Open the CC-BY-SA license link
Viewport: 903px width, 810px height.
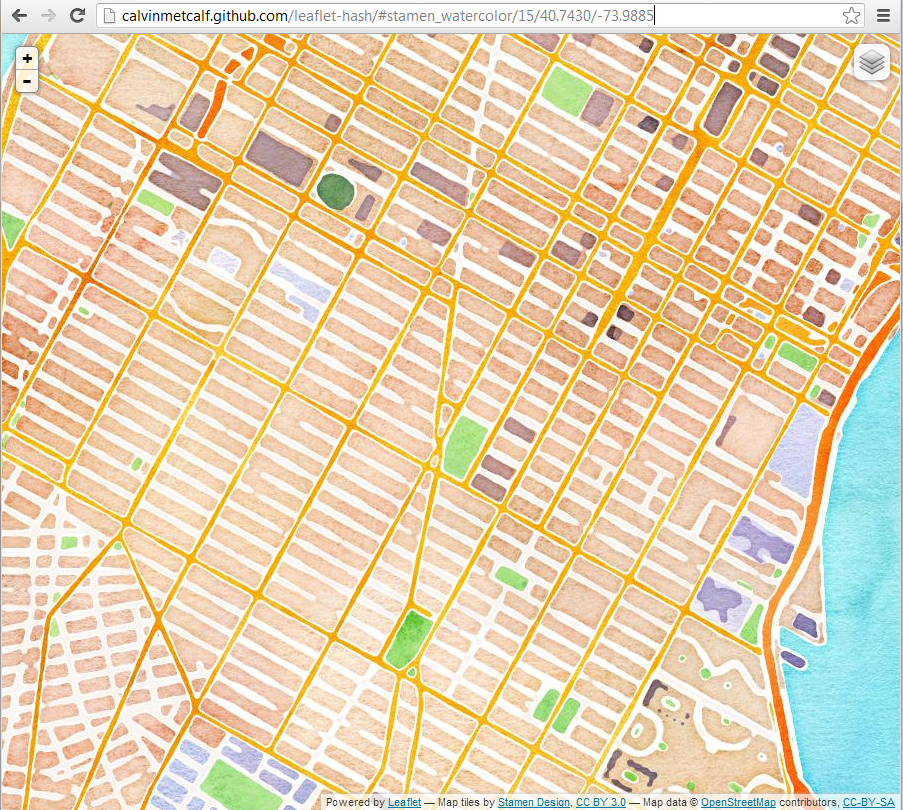(x=868, y=802)
